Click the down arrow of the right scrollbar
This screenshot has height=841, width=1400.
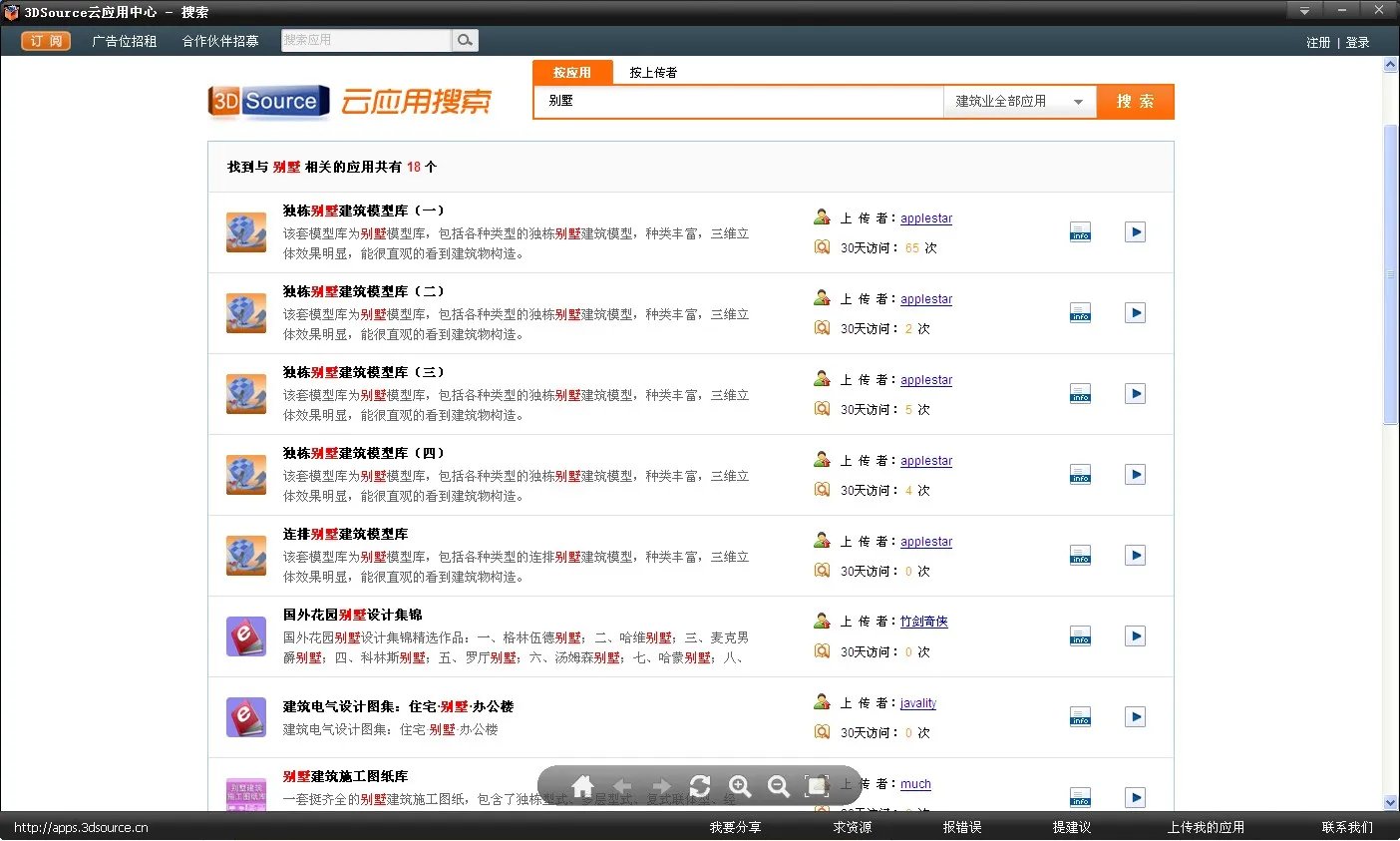pos(1390,802)
